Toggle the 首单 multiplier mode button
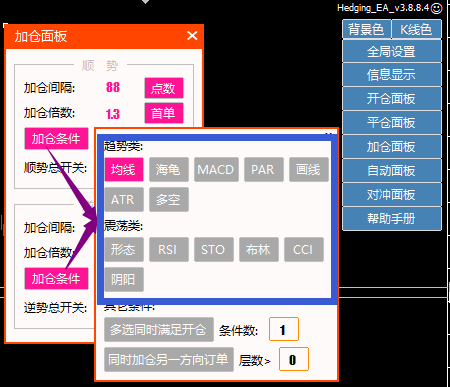The width and height of the screenshot is (450, 387). pos(164,113)
